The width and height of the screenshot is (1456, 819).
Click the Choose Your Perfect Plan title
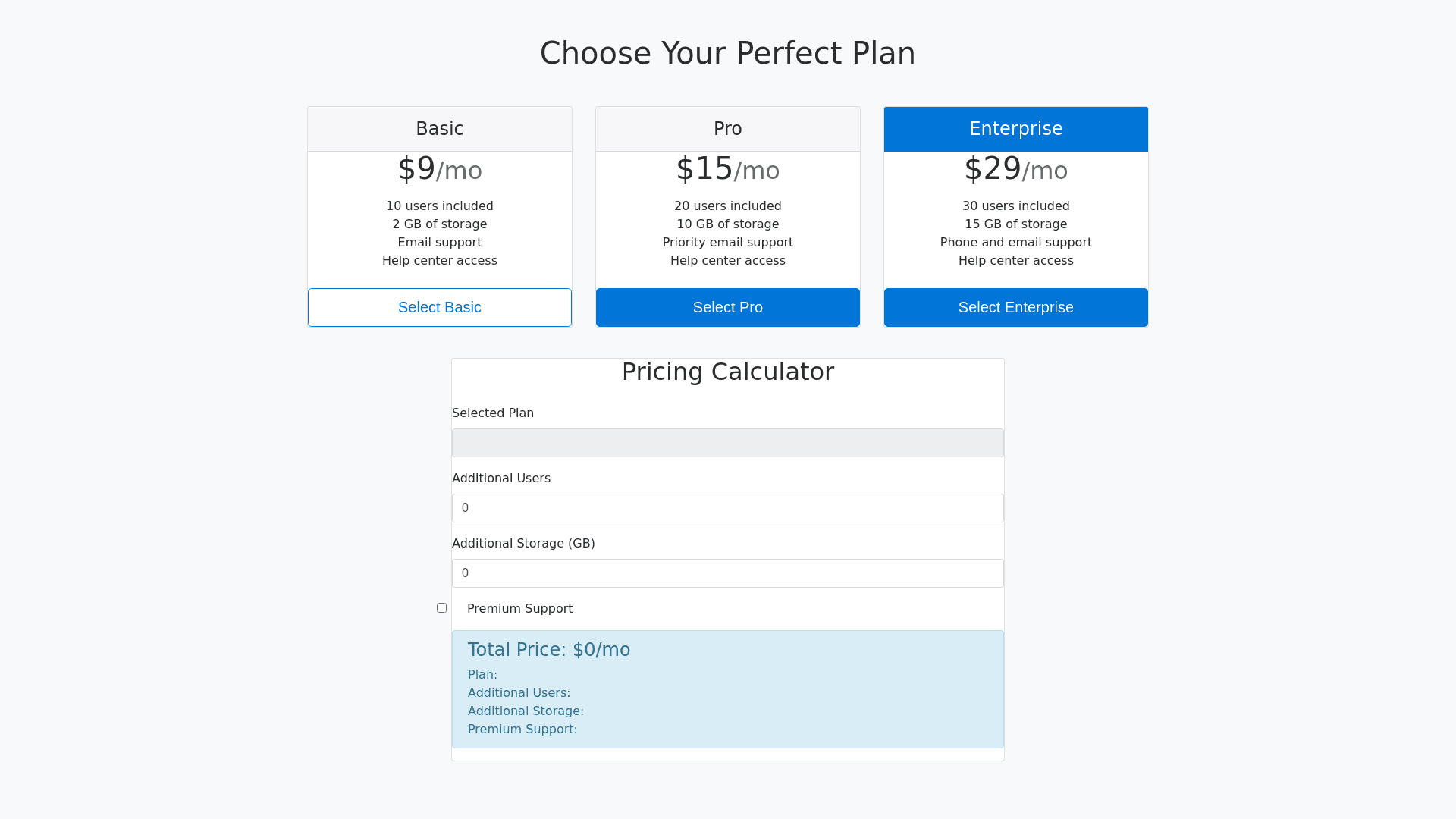(x=728, y=53)
